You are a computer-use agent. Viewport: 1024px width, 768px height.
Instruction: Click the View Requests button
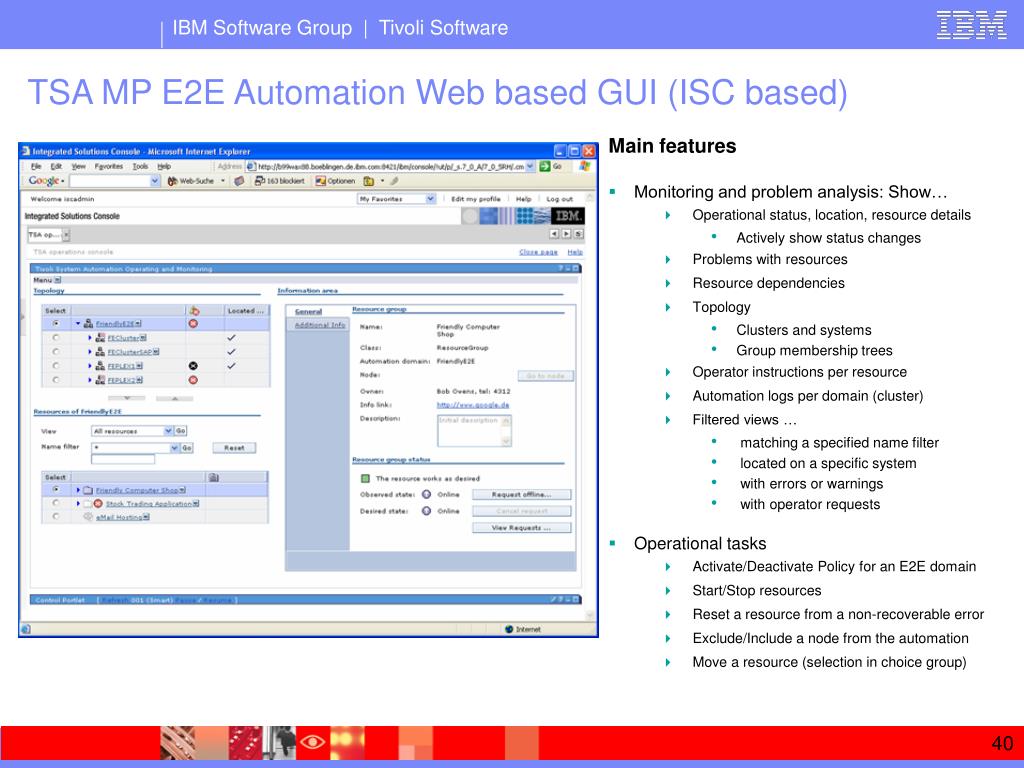[x=521, y=528]
